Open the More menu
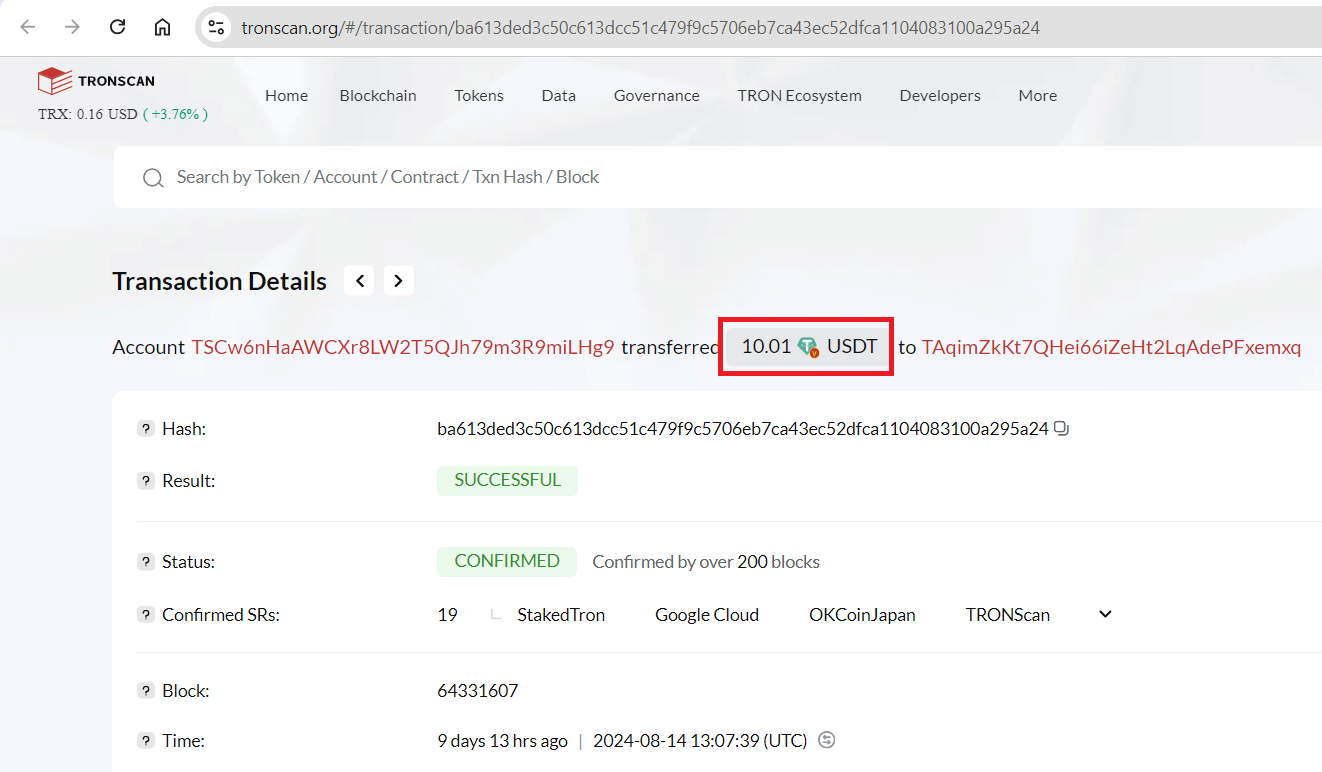Screen dimensions: 1322x772 [1038, 96]
